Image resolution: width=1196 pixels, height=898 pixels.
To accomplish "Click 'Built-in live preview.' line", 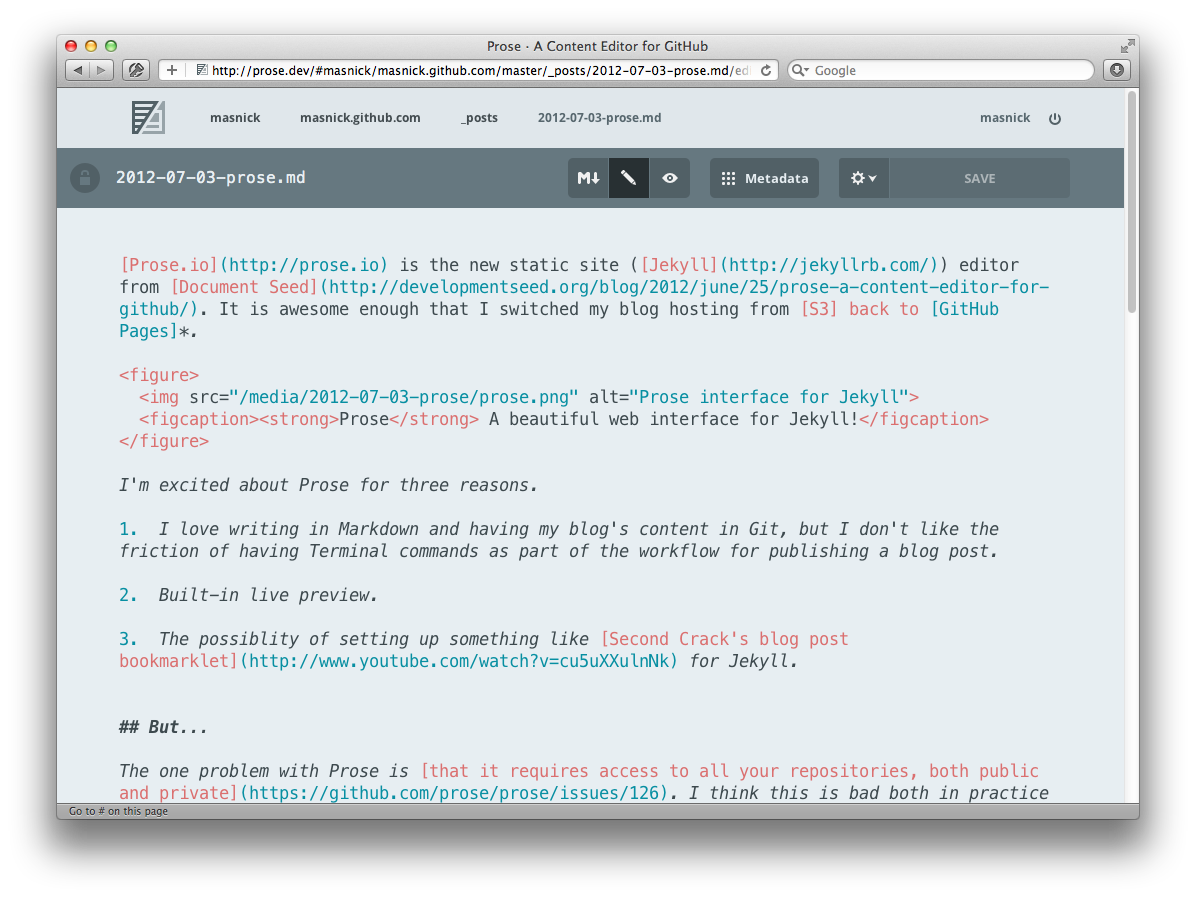I will click(268, 595).
